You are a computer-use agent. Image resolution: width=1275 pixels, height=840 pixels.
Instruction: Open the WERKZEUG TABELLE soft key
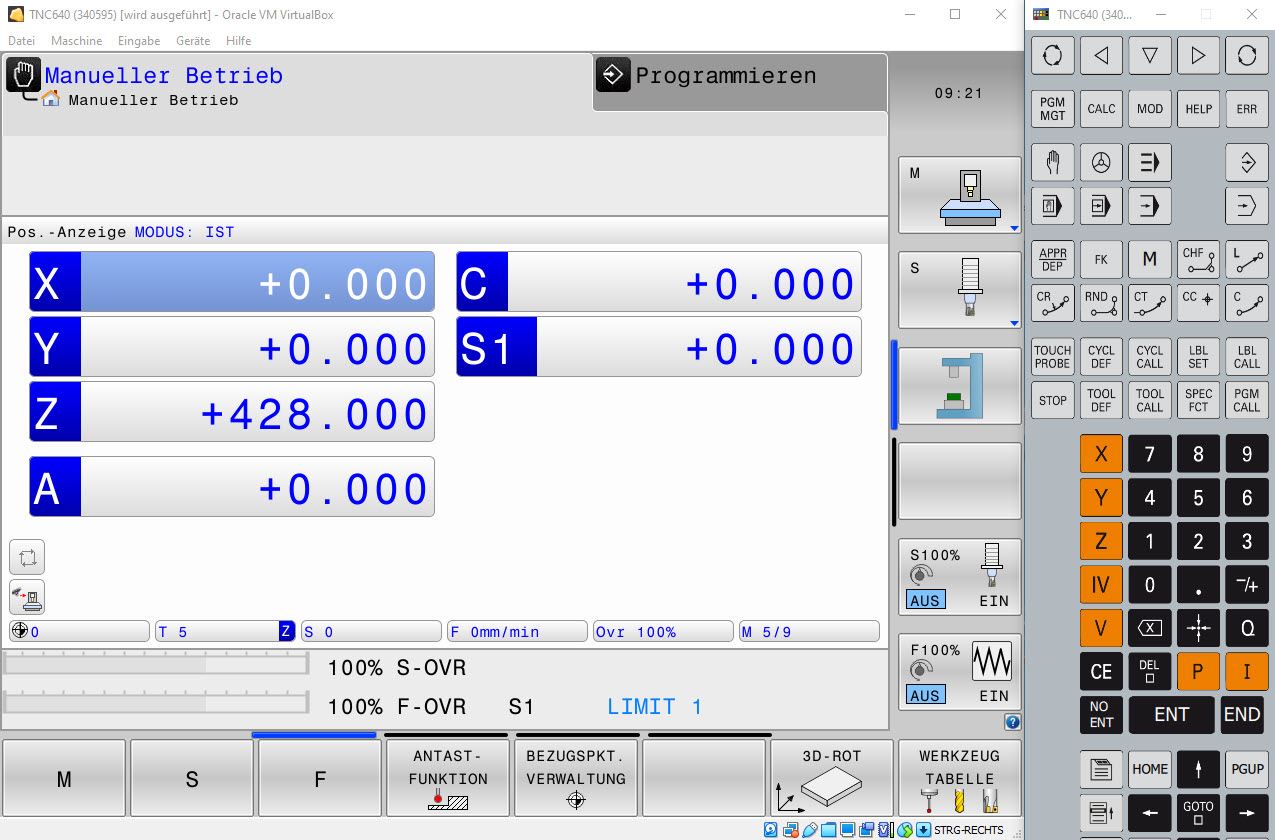point(960,778)
